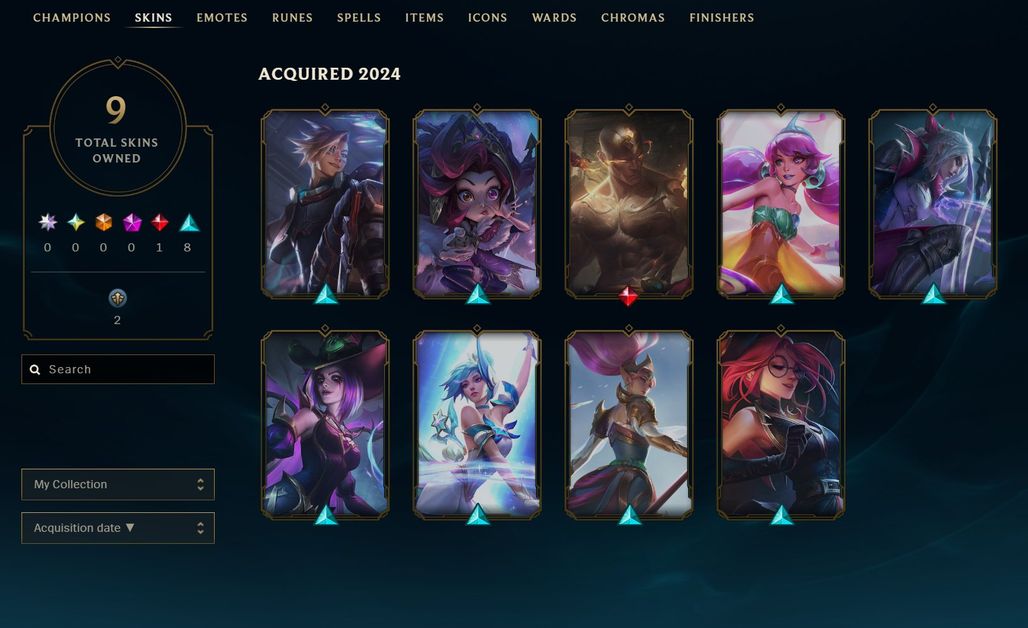
Task: Select the golden shirtless fighter skin card
Action: (629, 204)
